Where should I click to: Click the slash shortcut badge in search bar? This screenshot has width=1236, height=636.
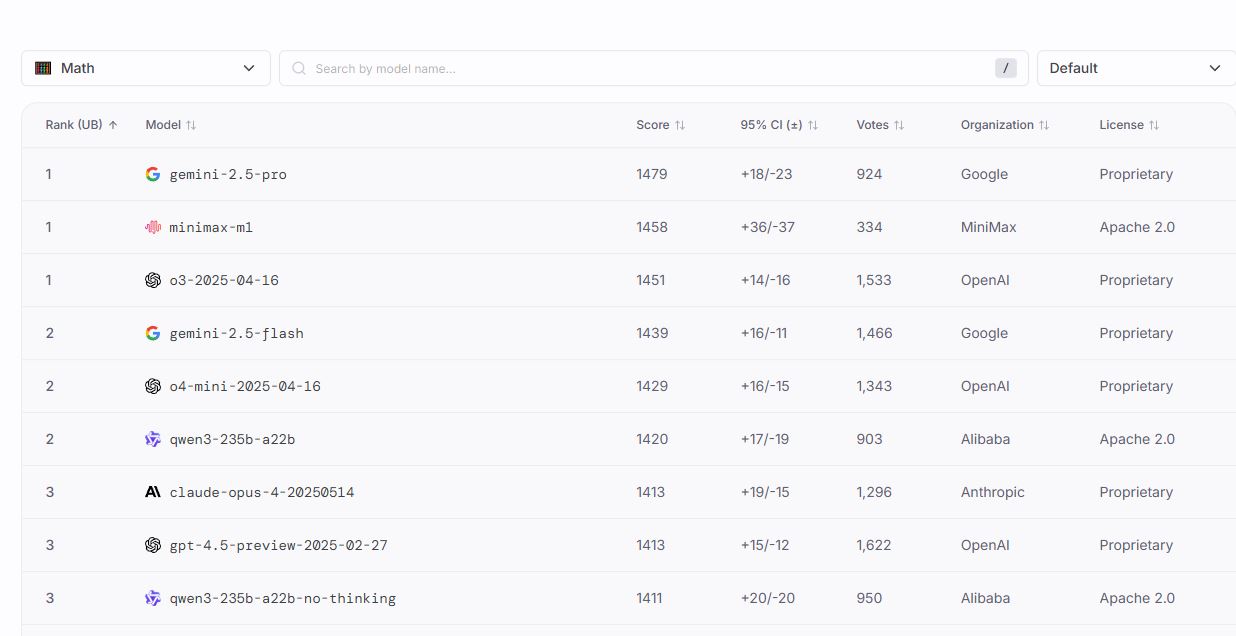(1005, 68)
